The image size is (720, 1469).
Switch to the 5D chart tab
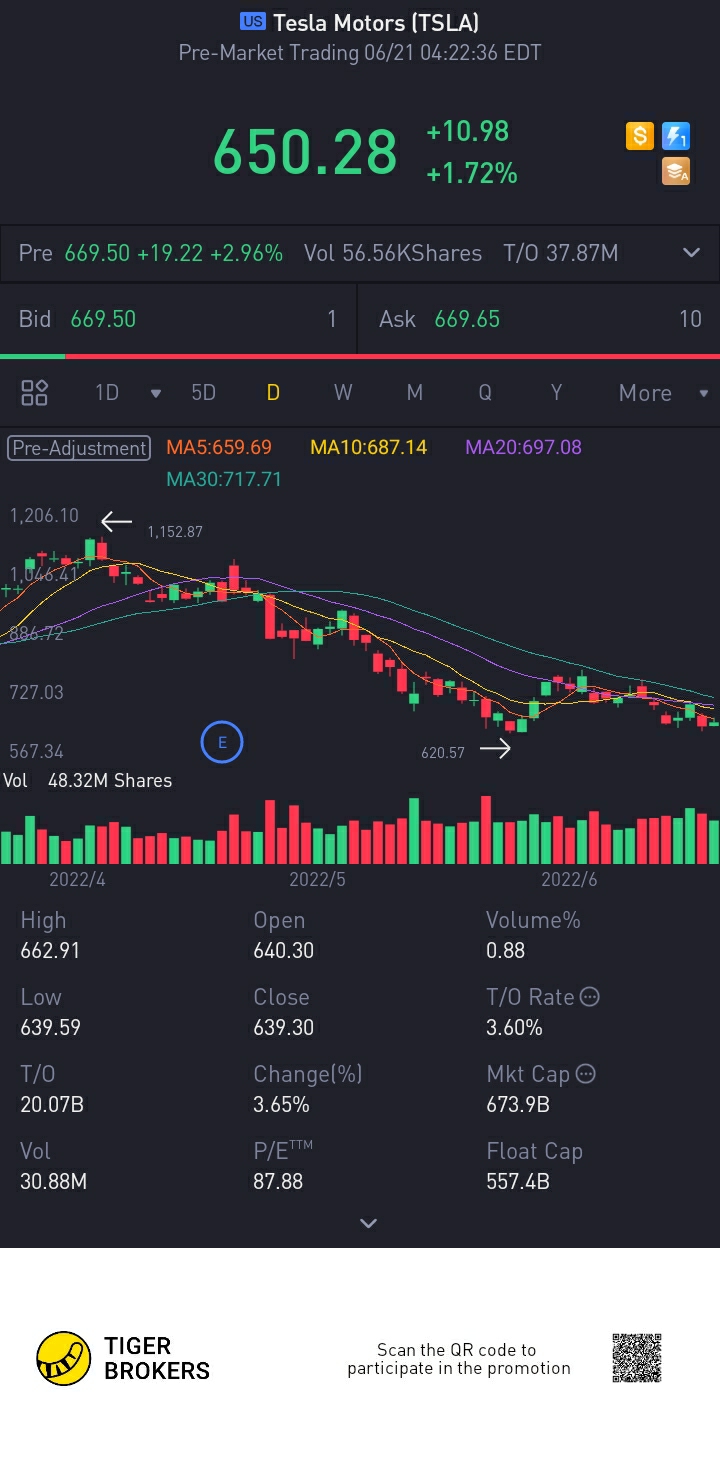pos(204,393)
